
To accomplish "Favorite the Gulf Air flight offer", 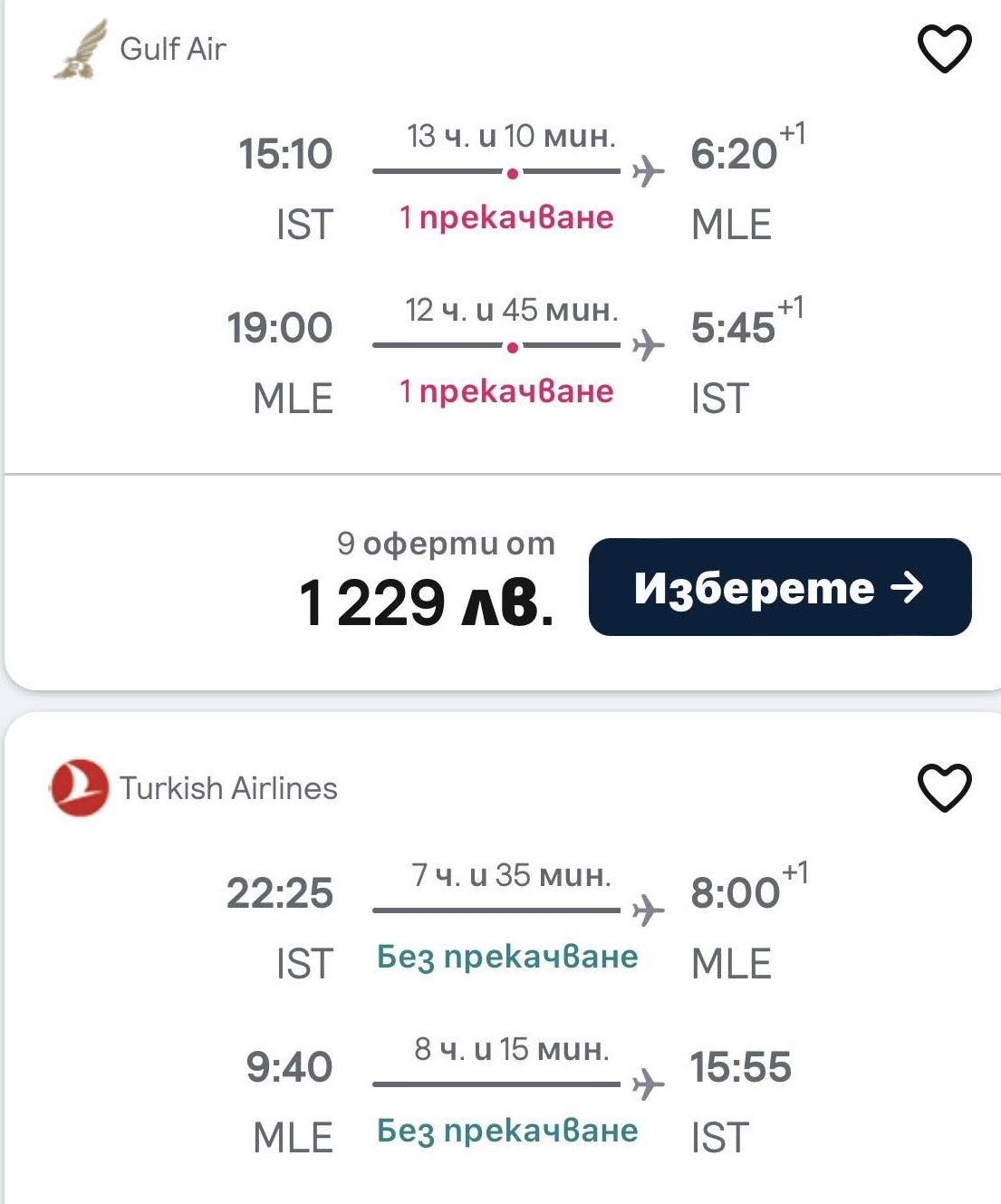I will tap(945, 49).
